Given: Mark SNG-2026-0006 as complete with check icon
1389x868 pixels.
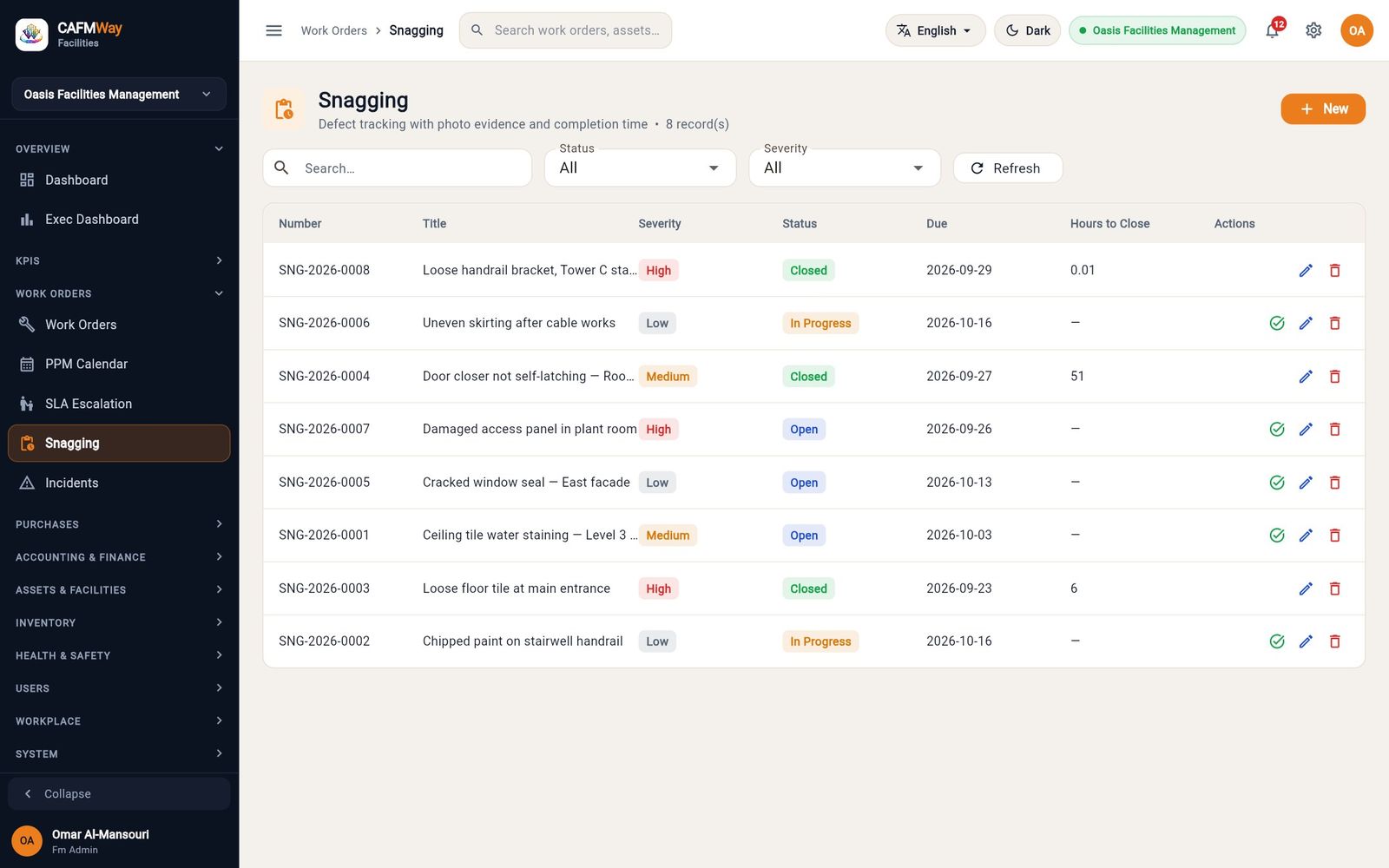Looking at the screenshot, I should (1277, 324).
